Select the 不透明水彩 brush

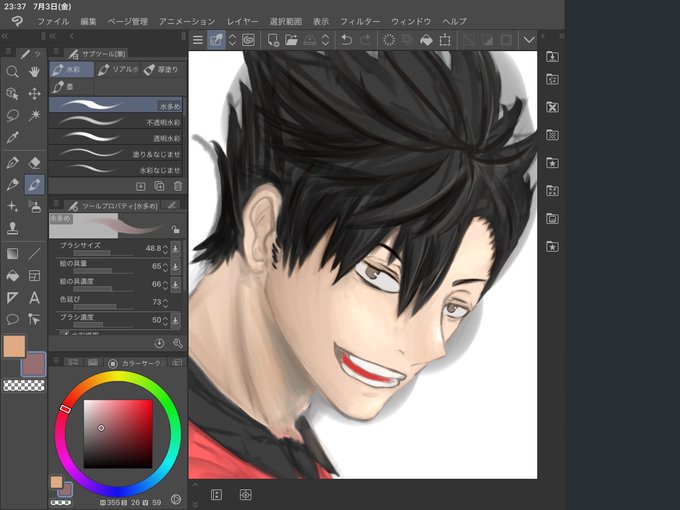point(115,122)
